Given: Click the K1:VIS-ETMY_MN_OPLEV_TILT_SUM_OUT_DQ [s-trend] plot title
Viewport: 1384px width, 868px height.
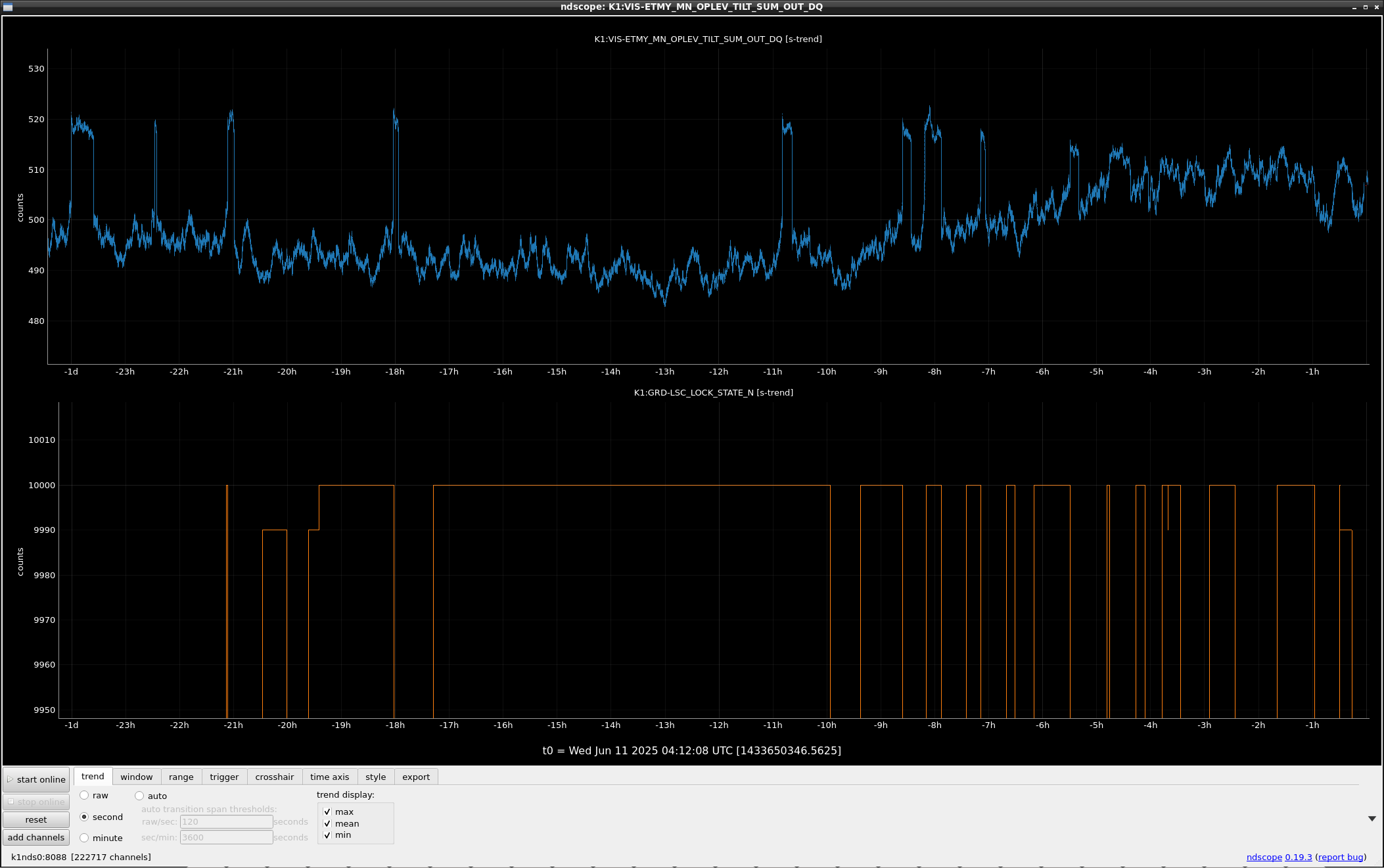Looking at the screenshot, I should [x=708, y=39].
